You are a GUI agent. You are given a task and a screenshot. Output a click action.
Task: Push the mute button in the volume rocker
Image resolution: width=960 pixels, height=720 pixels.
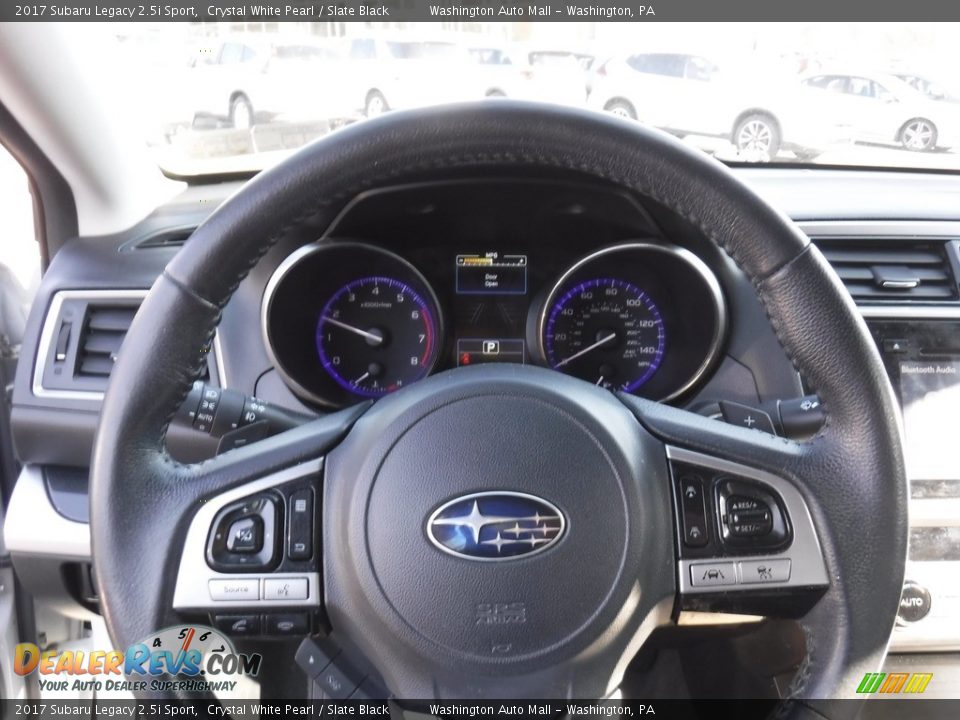pos(244,536)
